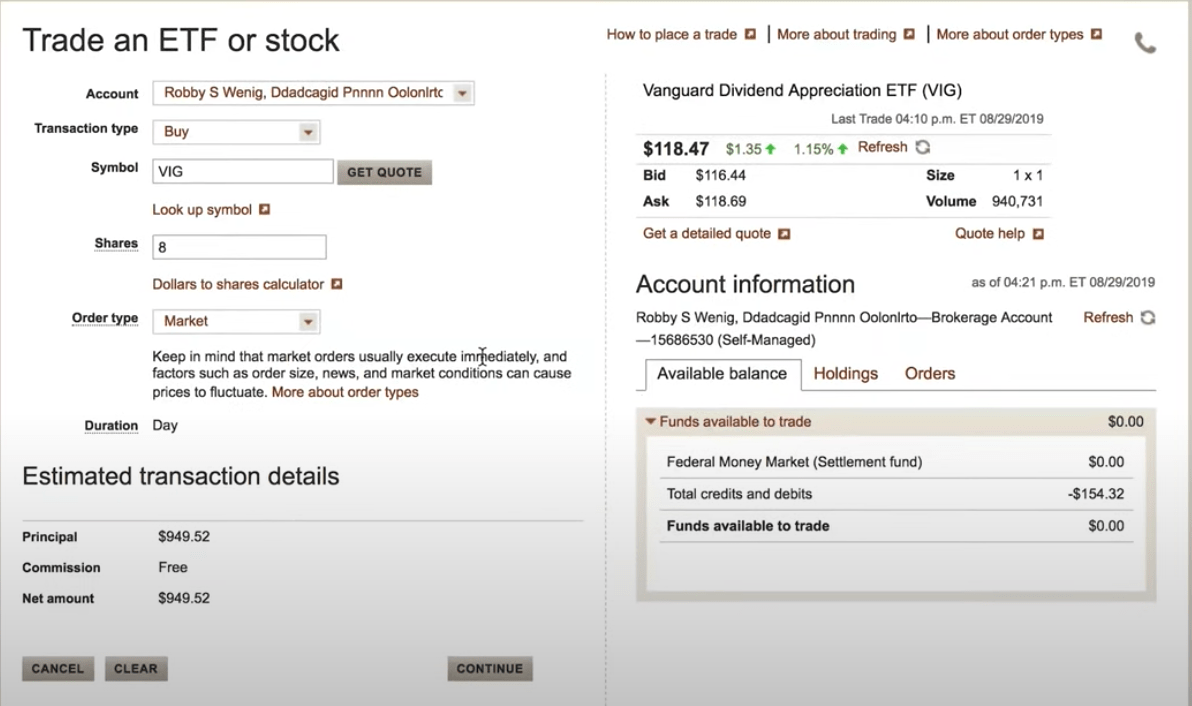Click the Bid price $116.44
Image resolution: width=1192 pixels, height=706 pixels.
point(721,176)
